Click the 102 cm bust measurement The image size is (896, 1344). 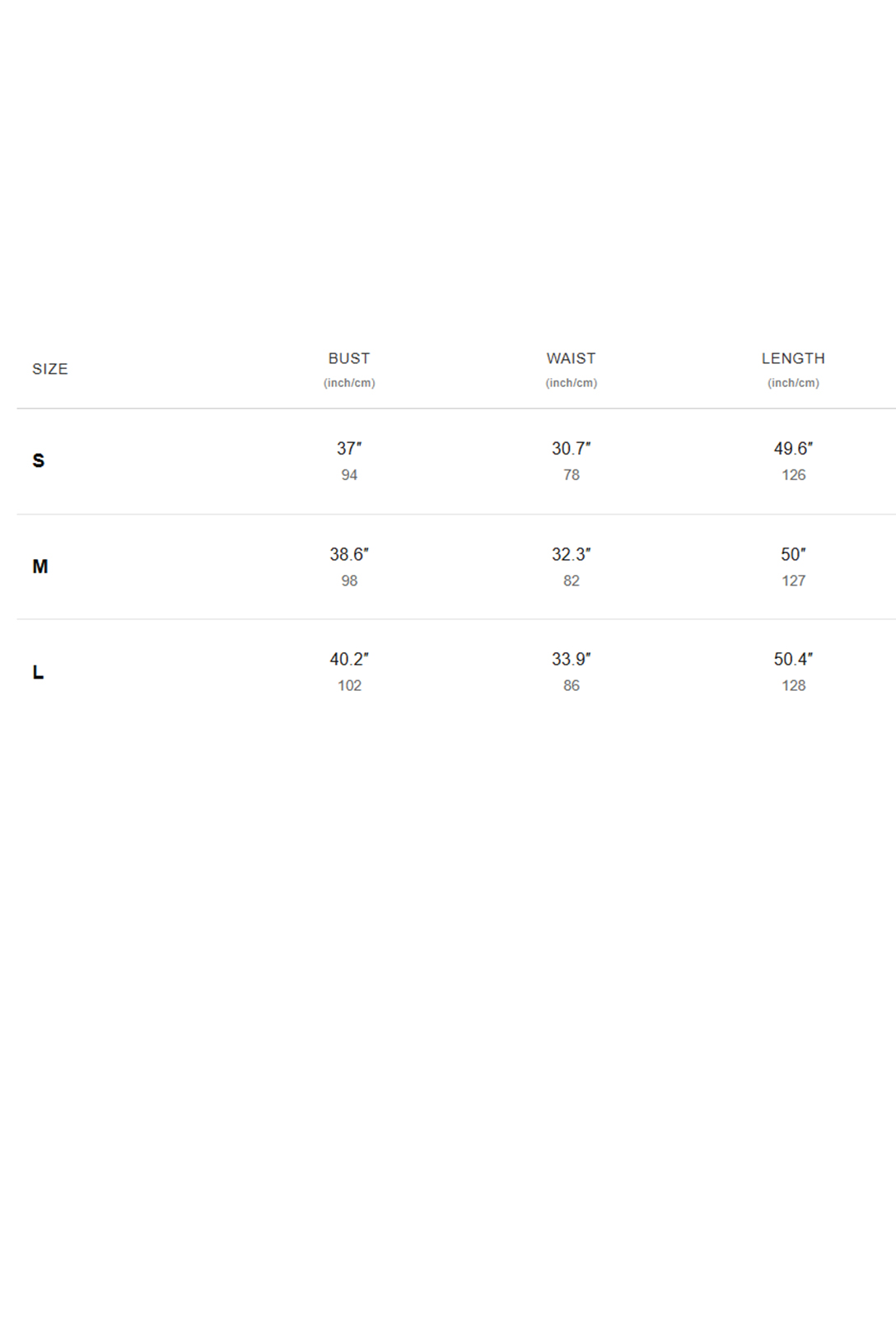(349, 685)
